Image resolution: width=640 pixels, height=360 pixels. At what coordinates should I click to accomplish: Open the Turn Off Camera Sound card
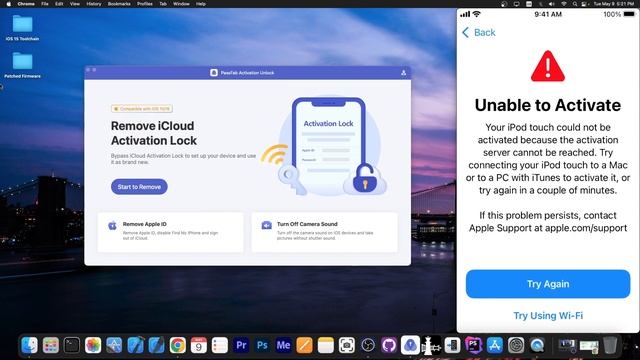(x=324, y=231)
